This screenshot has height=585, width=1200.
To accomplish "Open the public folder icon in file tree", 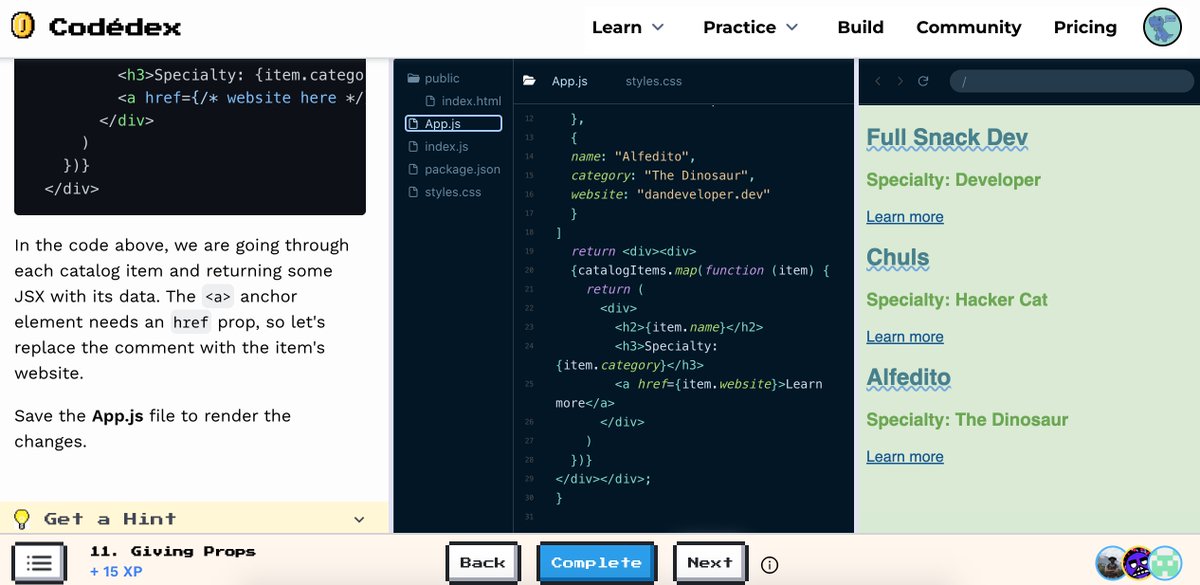I will tap(414, 78).
